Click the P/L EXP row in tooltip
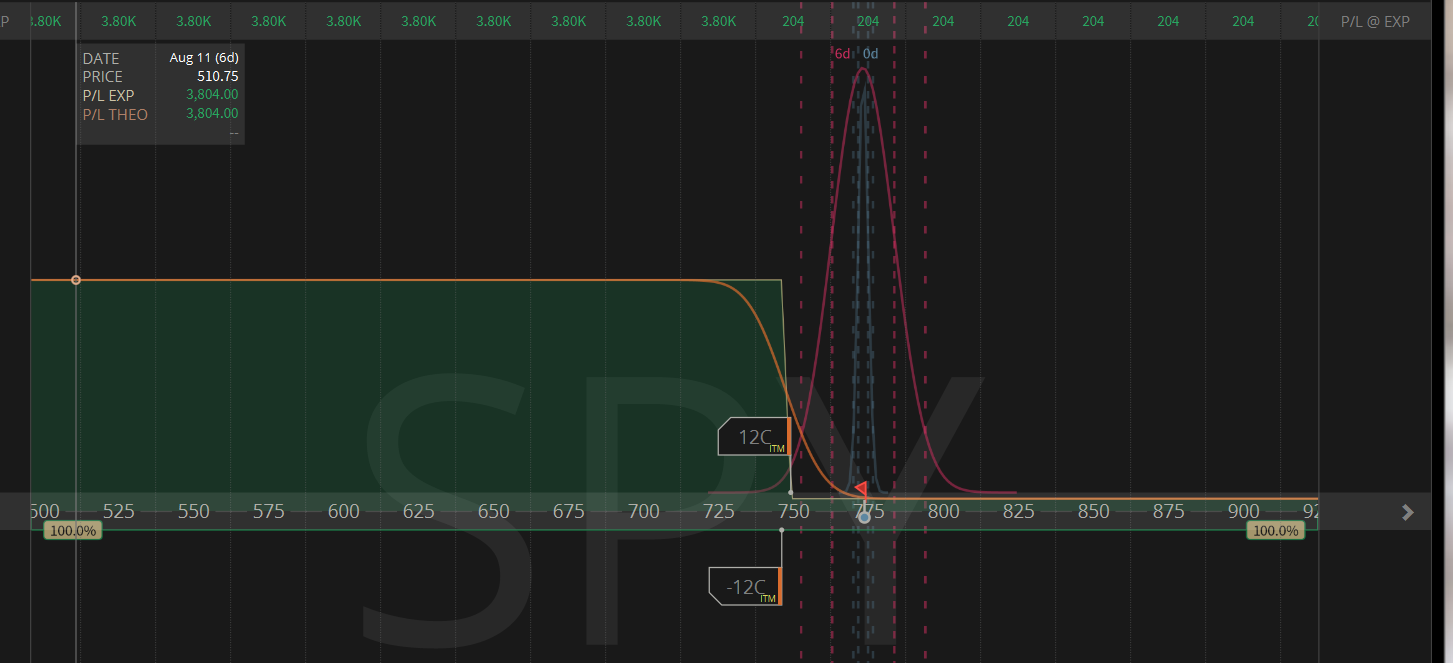Viewport: 1453px width, 663px height. 160,95
